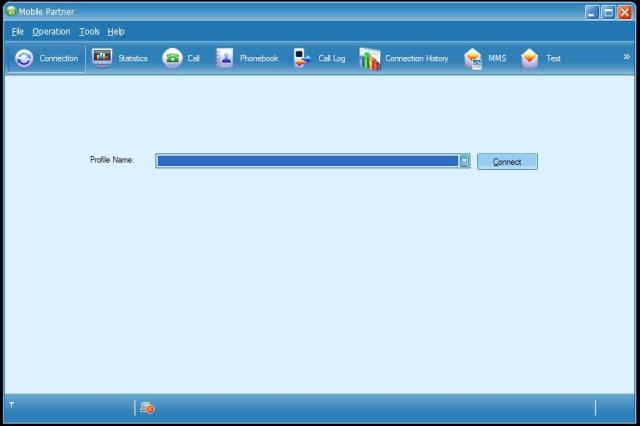The width and height of the screenshot is (640, 426).
Task: Close the Mobile Partner window
Action: (624, 12)
